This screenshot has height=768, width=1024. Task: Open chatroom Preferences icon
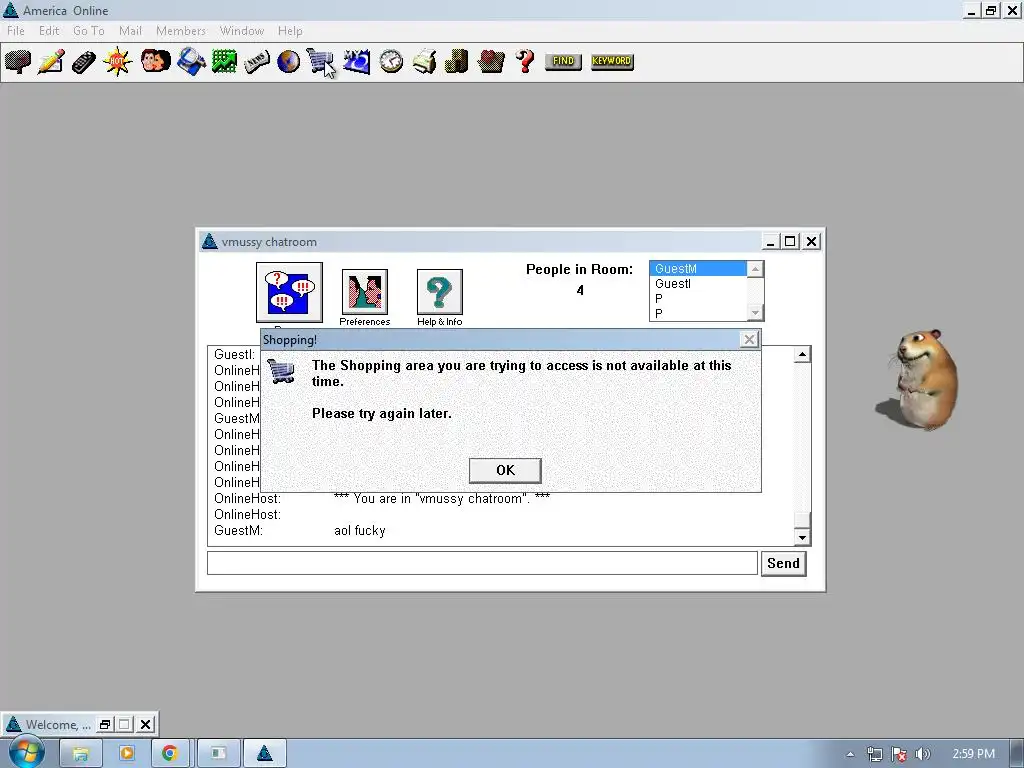coord(364,291)
